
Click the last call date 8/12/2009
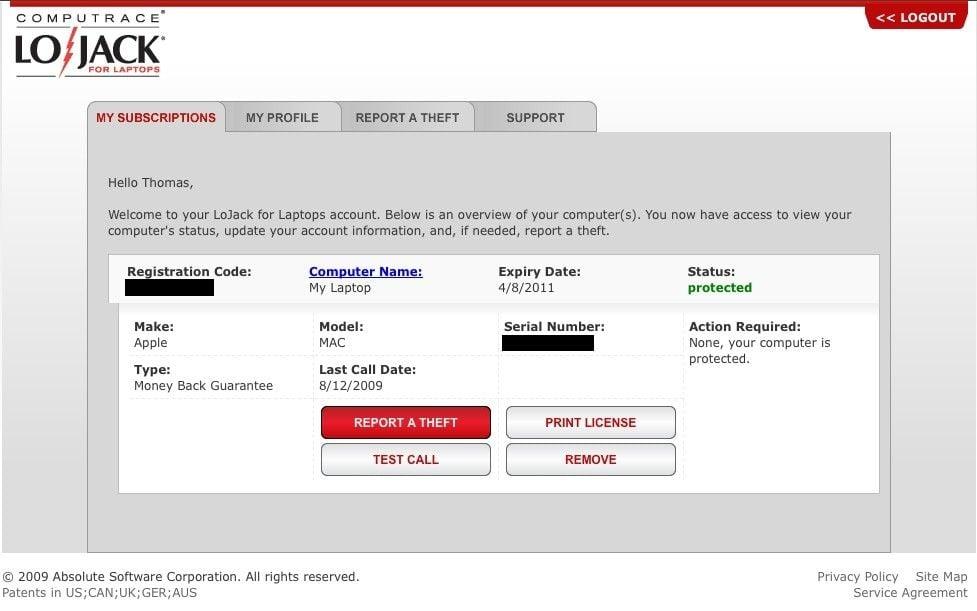[x=351, y=386]
